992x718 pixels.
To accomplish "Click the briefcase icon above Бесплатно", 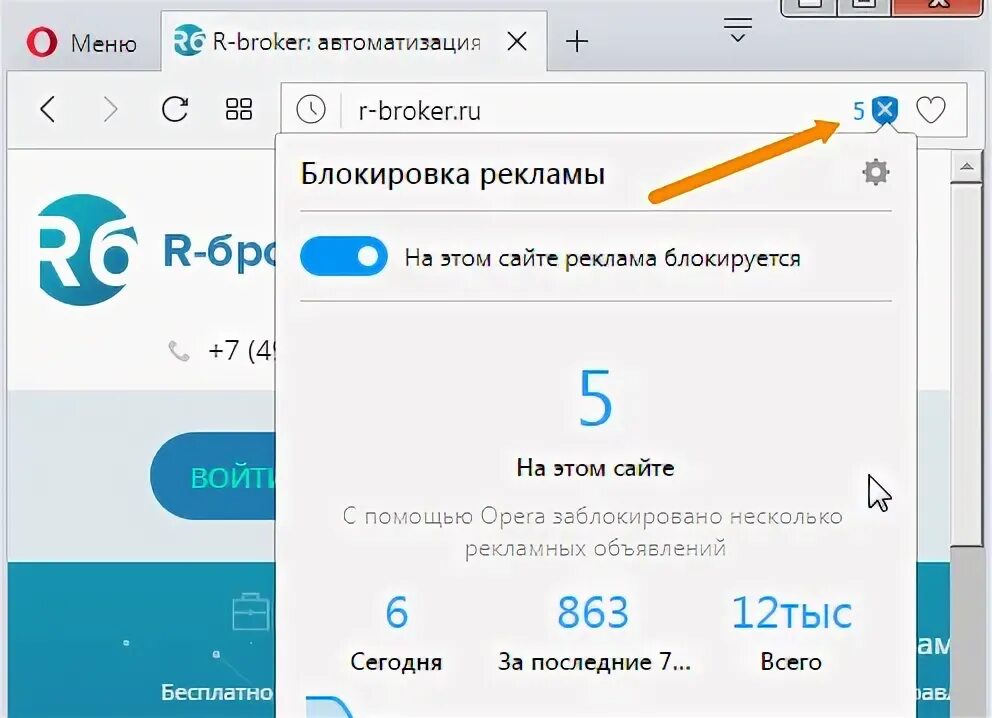I will pos(251,611).
